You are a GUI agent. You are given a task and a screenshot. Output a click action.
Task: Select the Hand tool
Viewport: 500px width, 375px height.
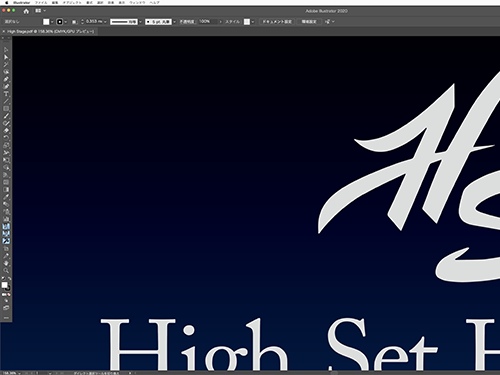pos(6,263)
